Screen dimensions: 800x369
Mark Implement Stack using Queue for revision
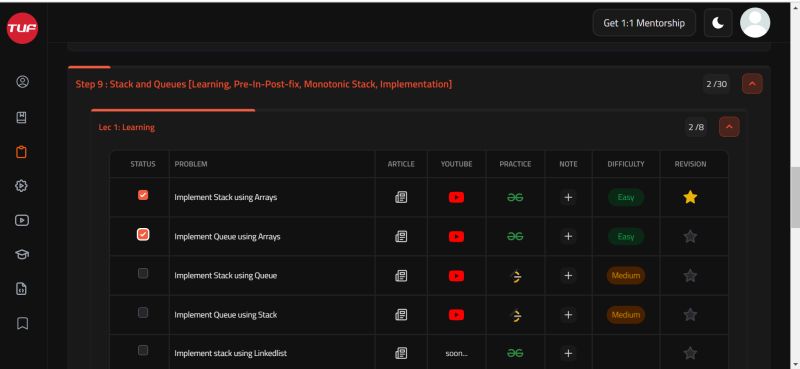690,276
